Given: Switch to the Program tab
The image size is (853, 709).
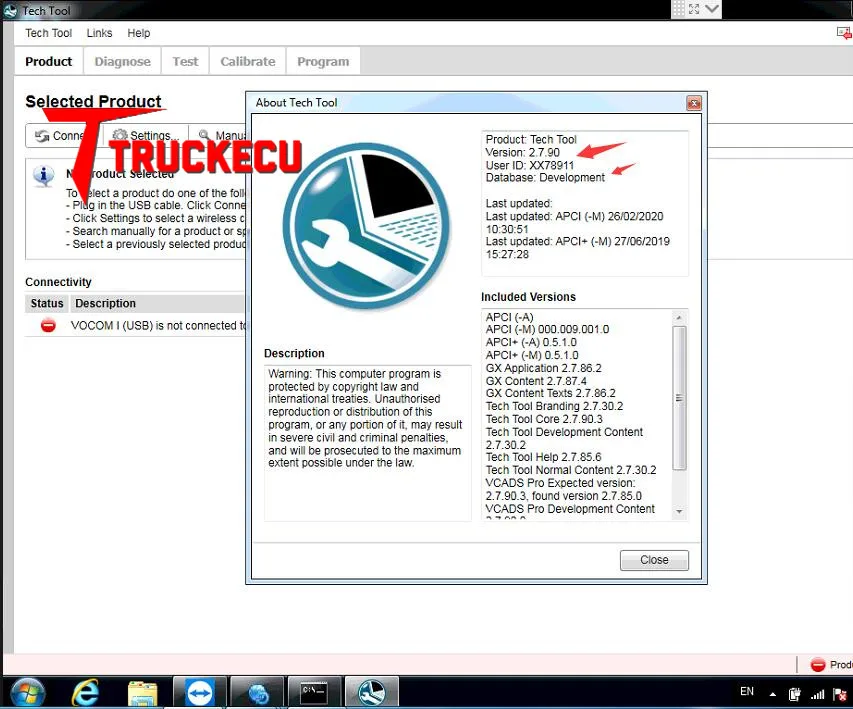Looking at the screenshot, I should coord(323,61).
